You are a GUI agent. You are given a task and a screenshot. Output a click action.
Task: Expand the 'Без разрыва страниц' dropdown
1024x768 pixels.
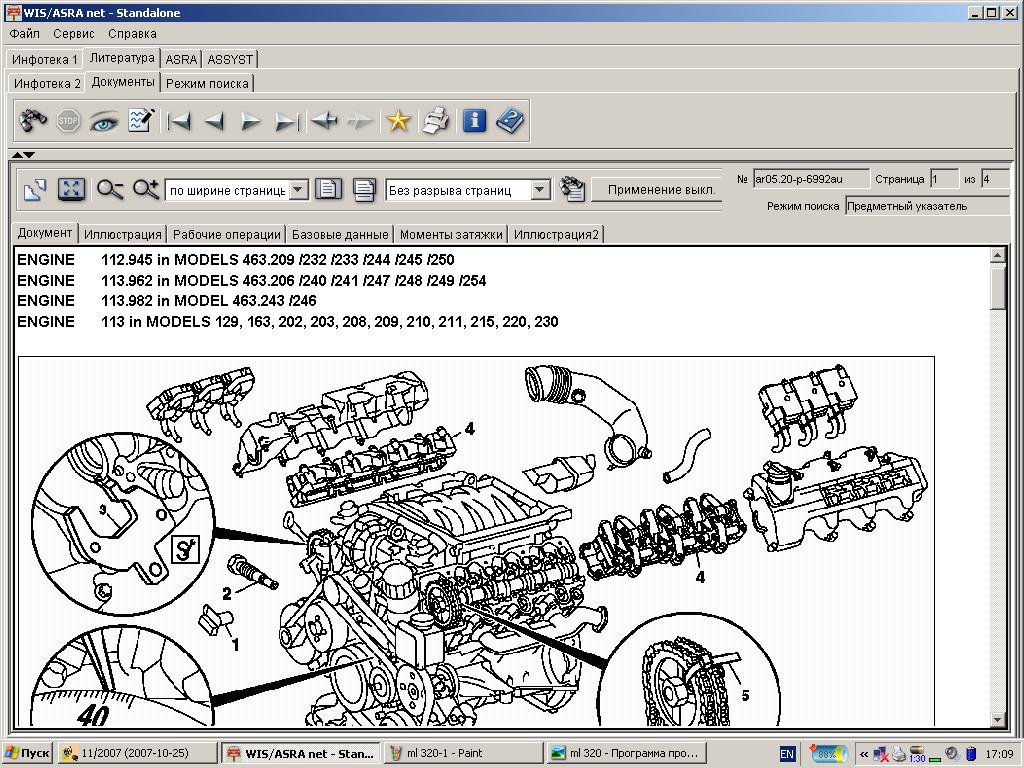click(540, 190)
